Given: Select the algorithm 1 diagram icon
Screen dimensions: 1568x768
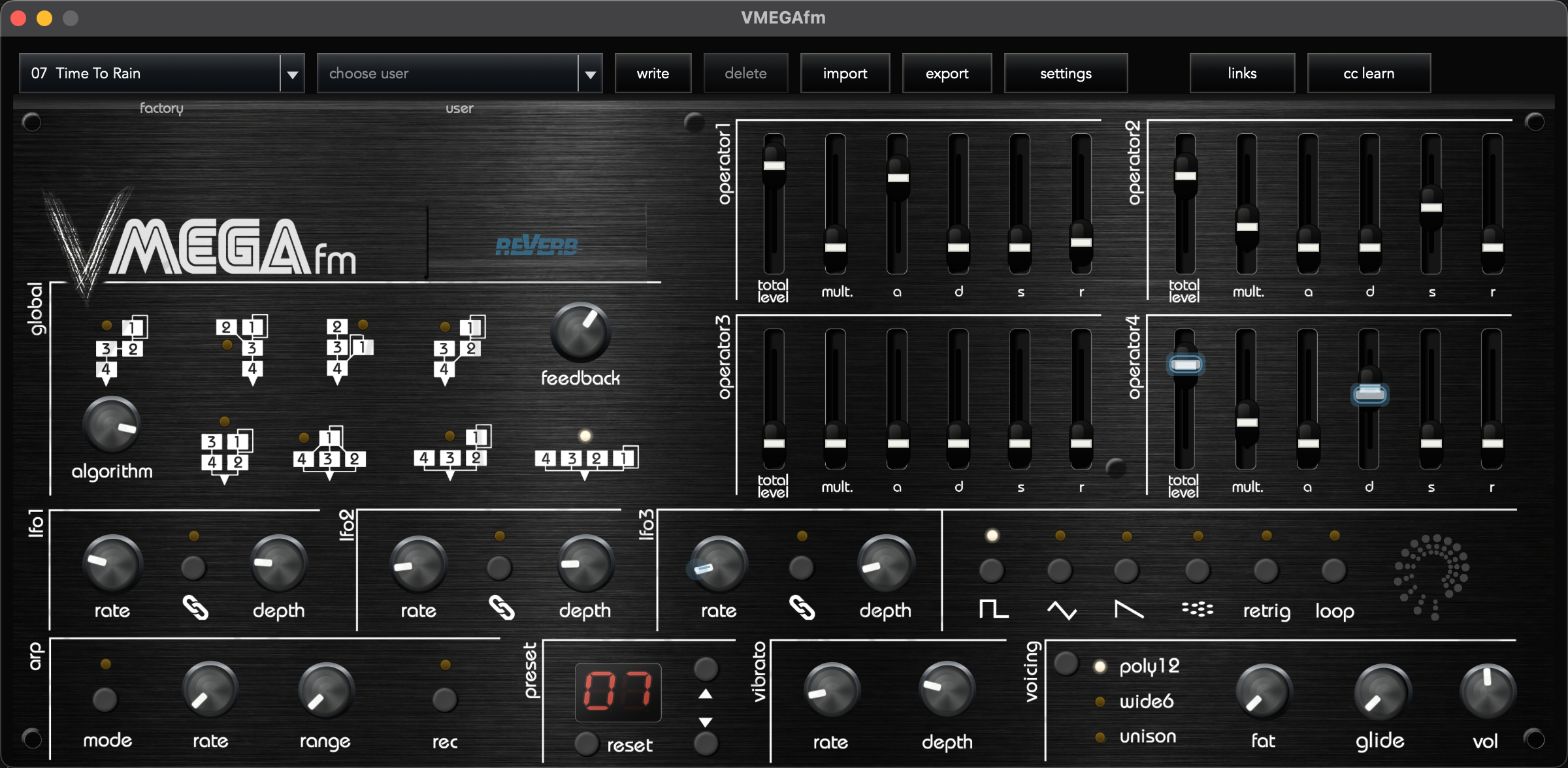Looking at the screenshot, I should click(121, 349).
